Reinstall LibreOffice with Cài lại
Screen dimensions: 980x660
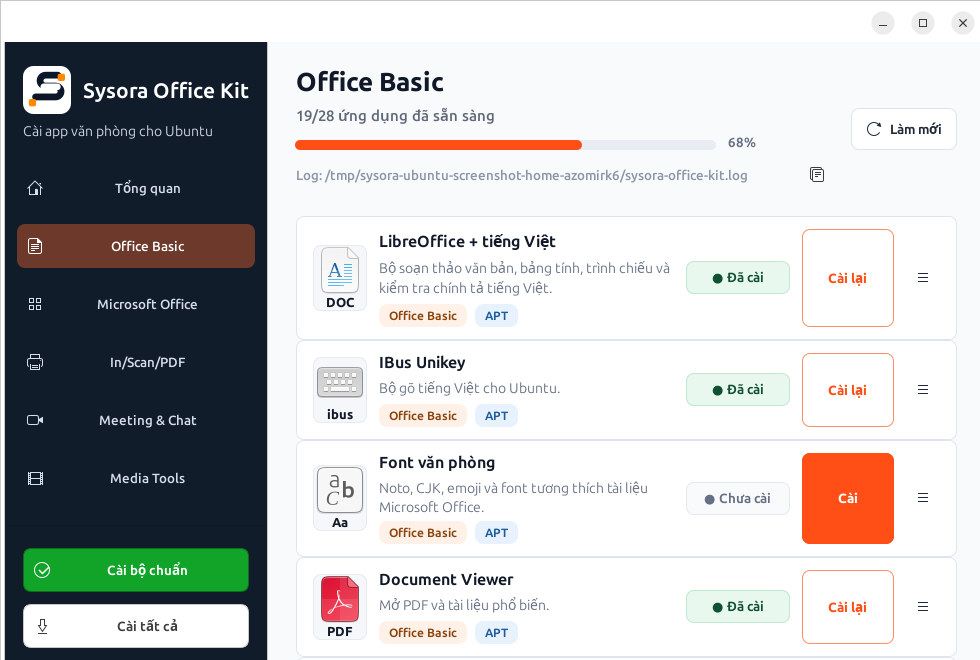[848, 278]
